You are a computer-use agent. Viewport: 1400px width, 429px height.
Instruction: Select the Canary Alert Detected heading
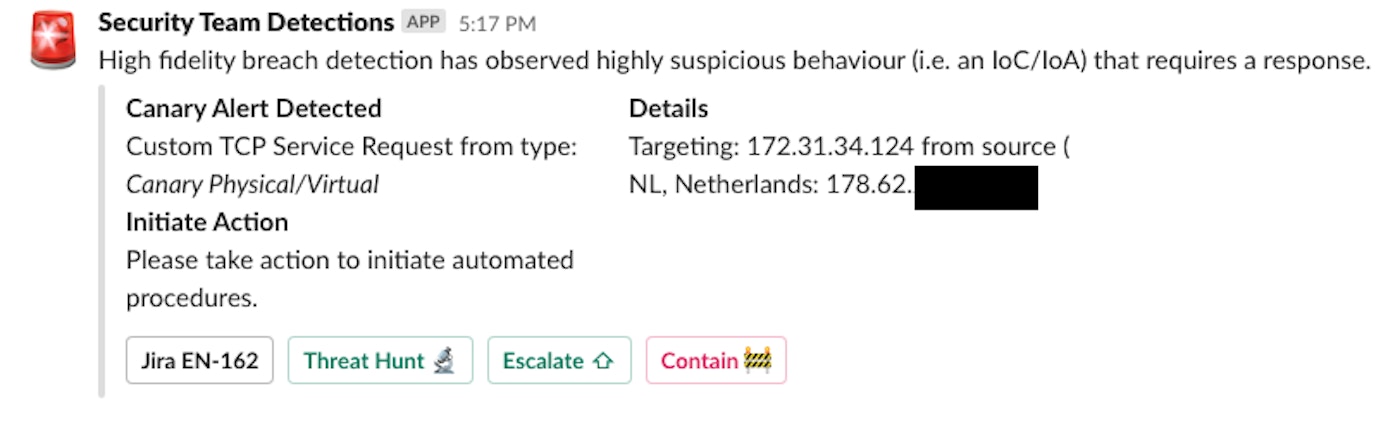(x=253, y=108)
